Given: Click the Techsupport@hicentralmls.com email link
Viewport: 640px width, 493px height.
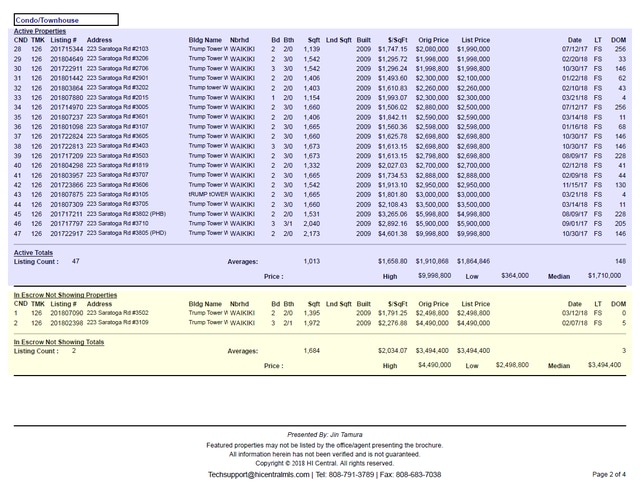Looking at the screenshot, I should [x=259, y=474].
